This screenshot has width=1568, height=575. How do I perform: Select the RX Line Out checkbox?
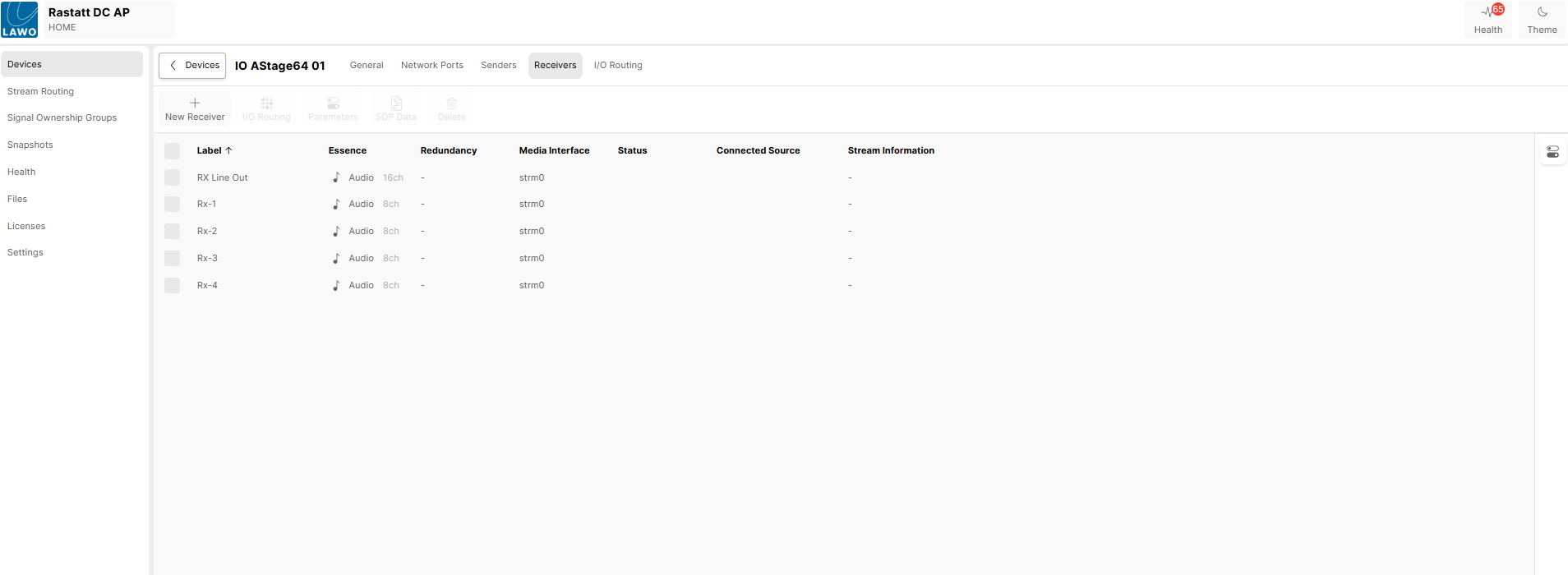172,177
